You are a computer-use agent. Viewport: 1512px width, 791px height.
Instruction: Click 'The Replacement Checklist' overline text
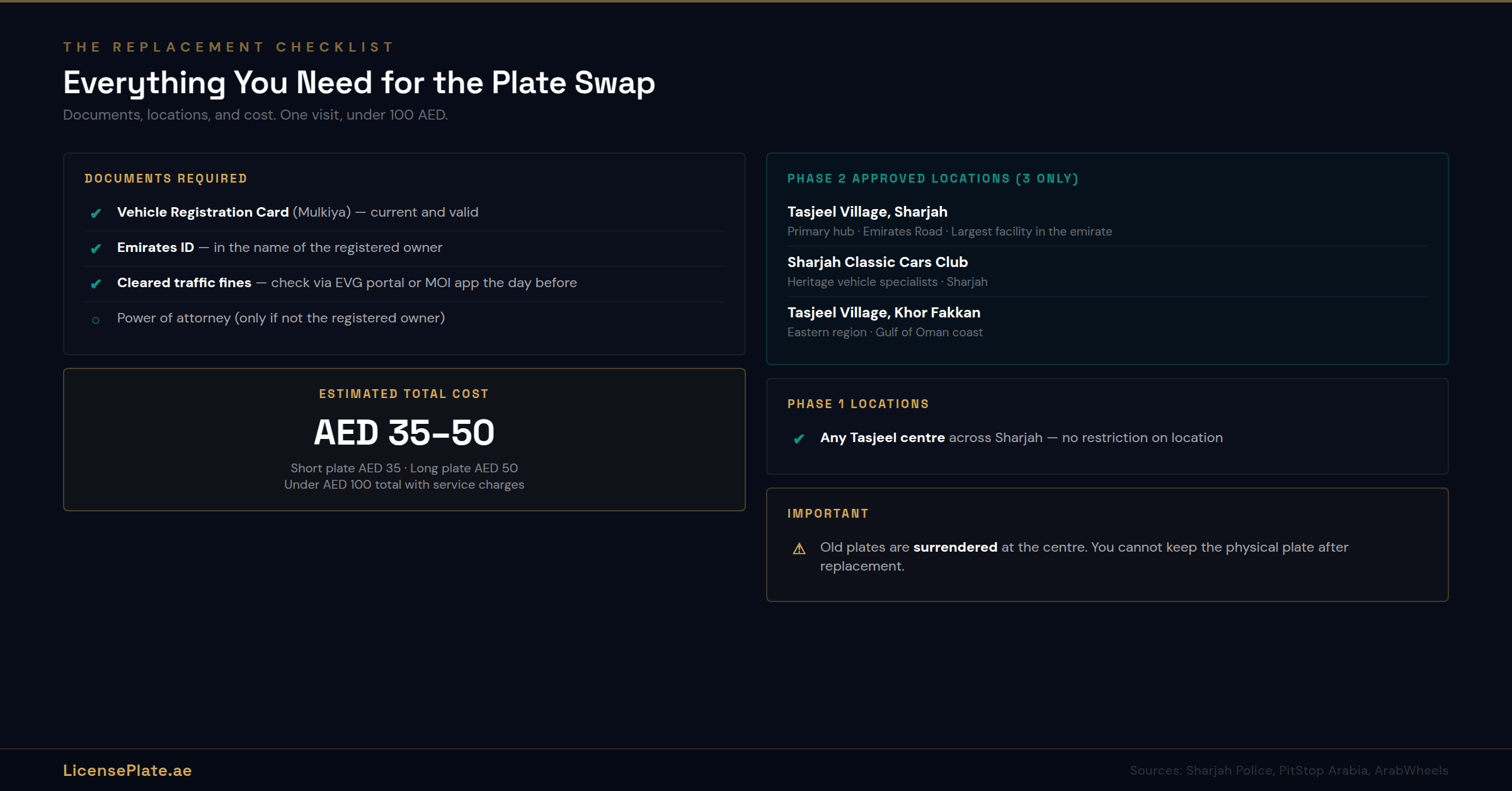coord(229,47)
